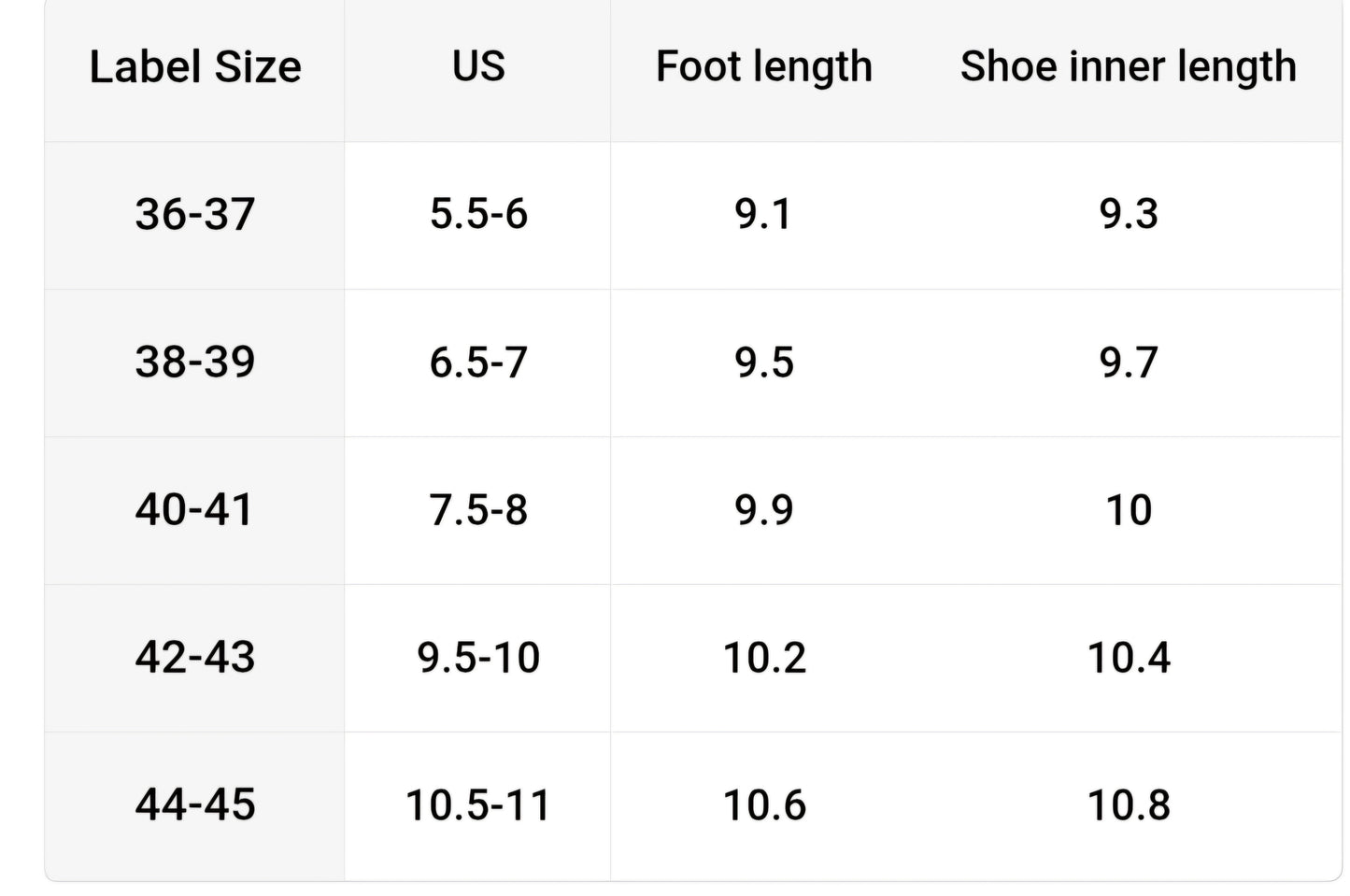Click the US size 6.5-7 cell
The height and width of the screenshot is (896, 1350).
coord(478,362)
